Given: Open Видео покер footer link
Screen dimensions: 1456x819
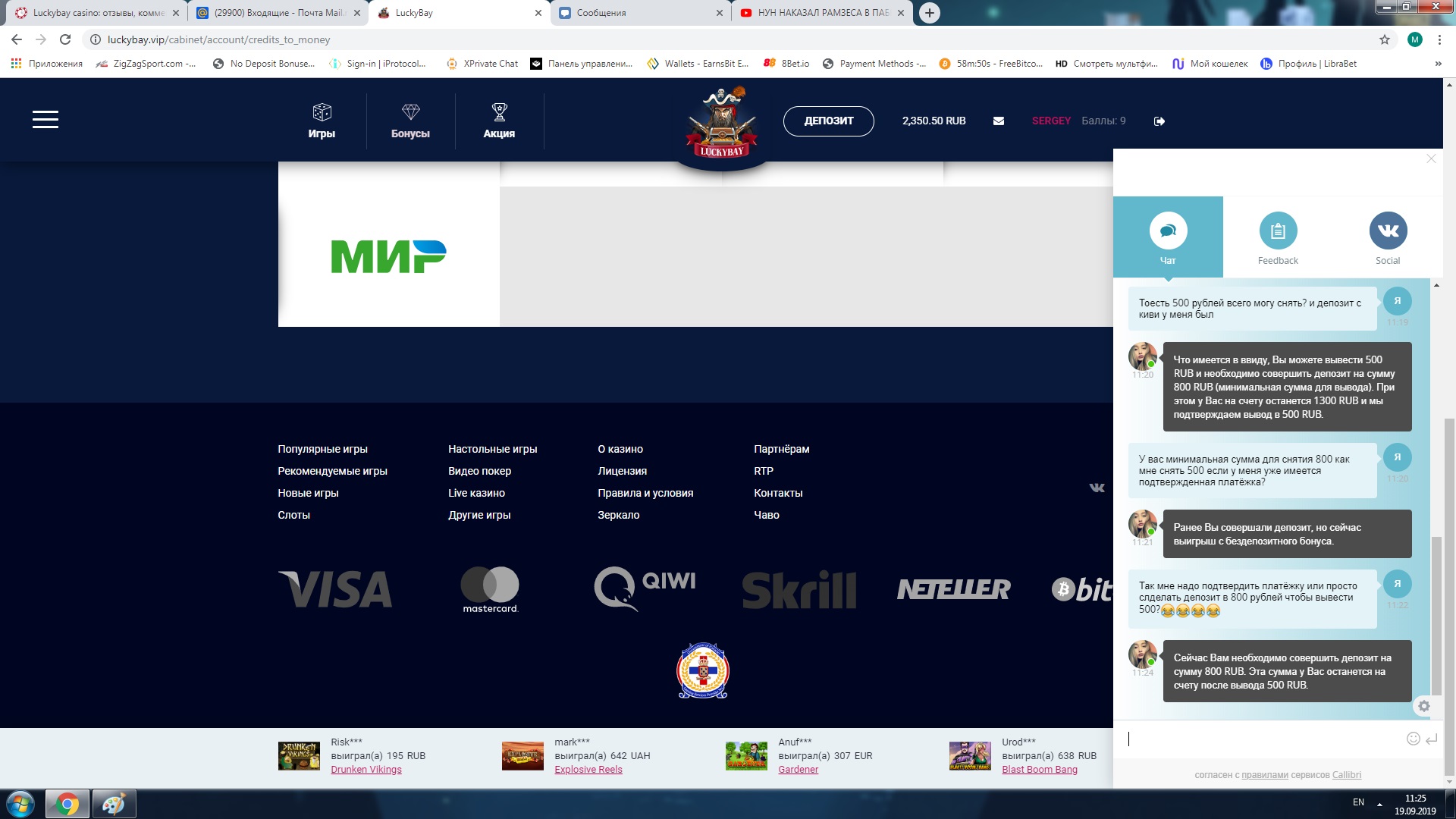Looking at the screenshot, I should click(479, 471).
